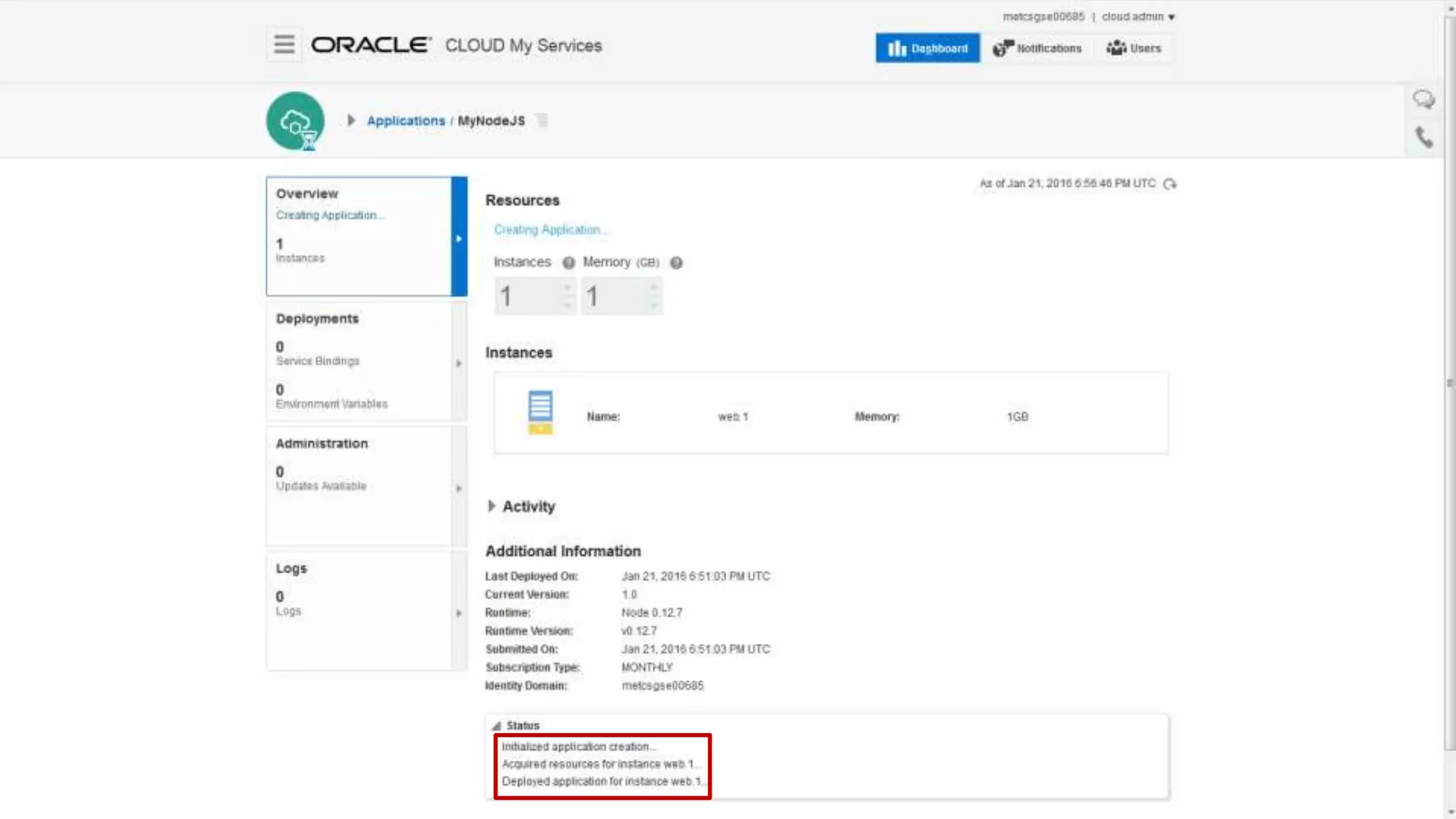The image size is (1456, 819).
Task: Click the Instances number field
Action: (x=528, y=296)
